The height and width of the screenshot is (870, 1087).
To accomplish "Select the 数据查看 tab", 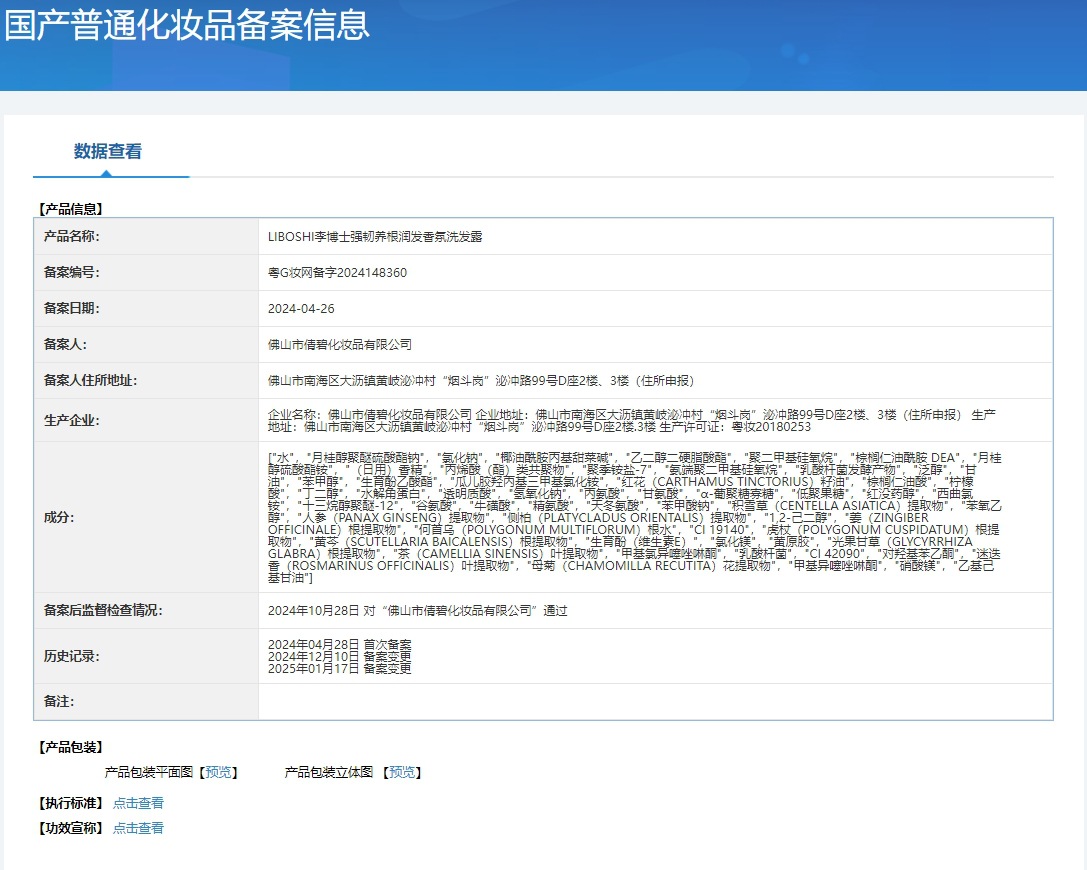I will (x=108, y=151).
